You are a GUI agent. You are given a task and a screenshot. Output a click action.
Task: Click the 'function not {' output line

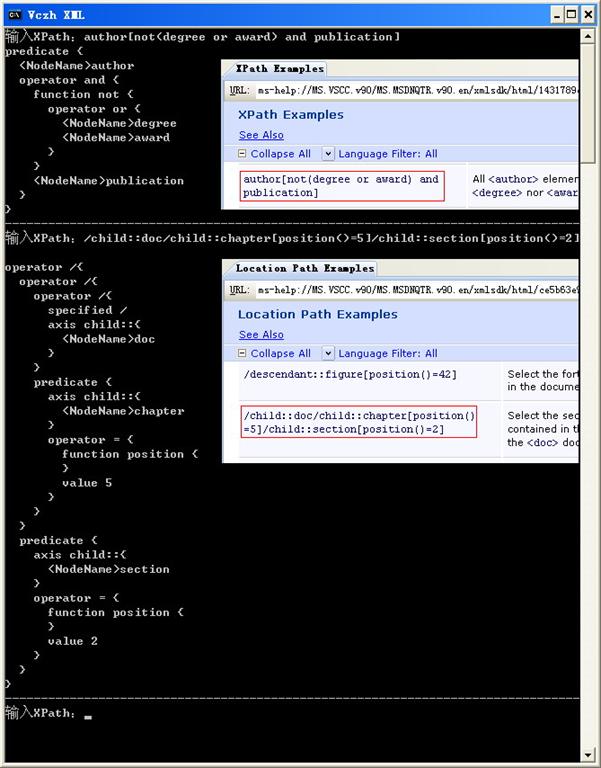click(x=83, y=94)
